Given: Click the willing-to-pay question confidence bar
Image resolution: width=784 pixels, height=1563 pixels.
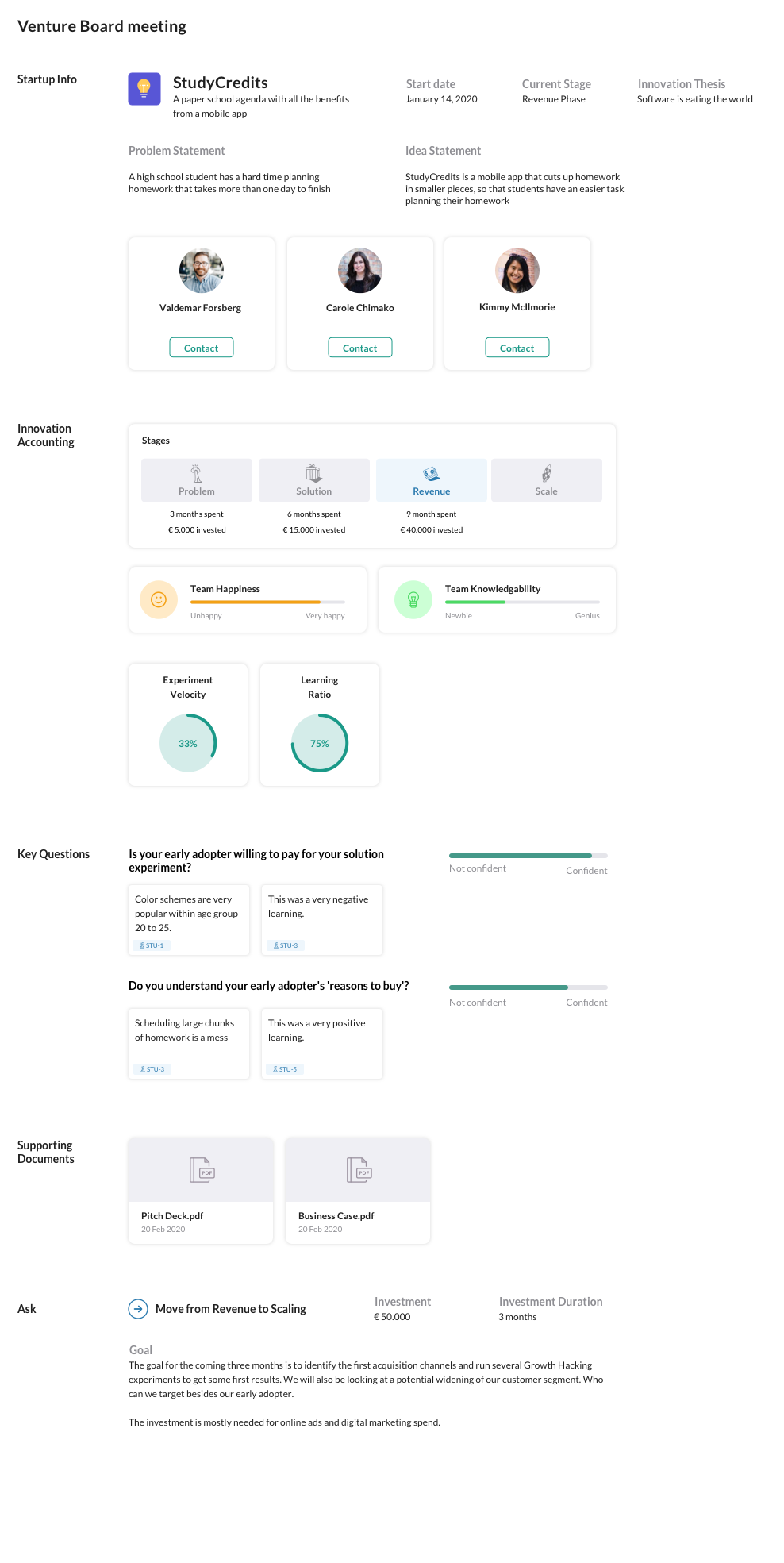Looking at the screenshot, I should 528,856.
